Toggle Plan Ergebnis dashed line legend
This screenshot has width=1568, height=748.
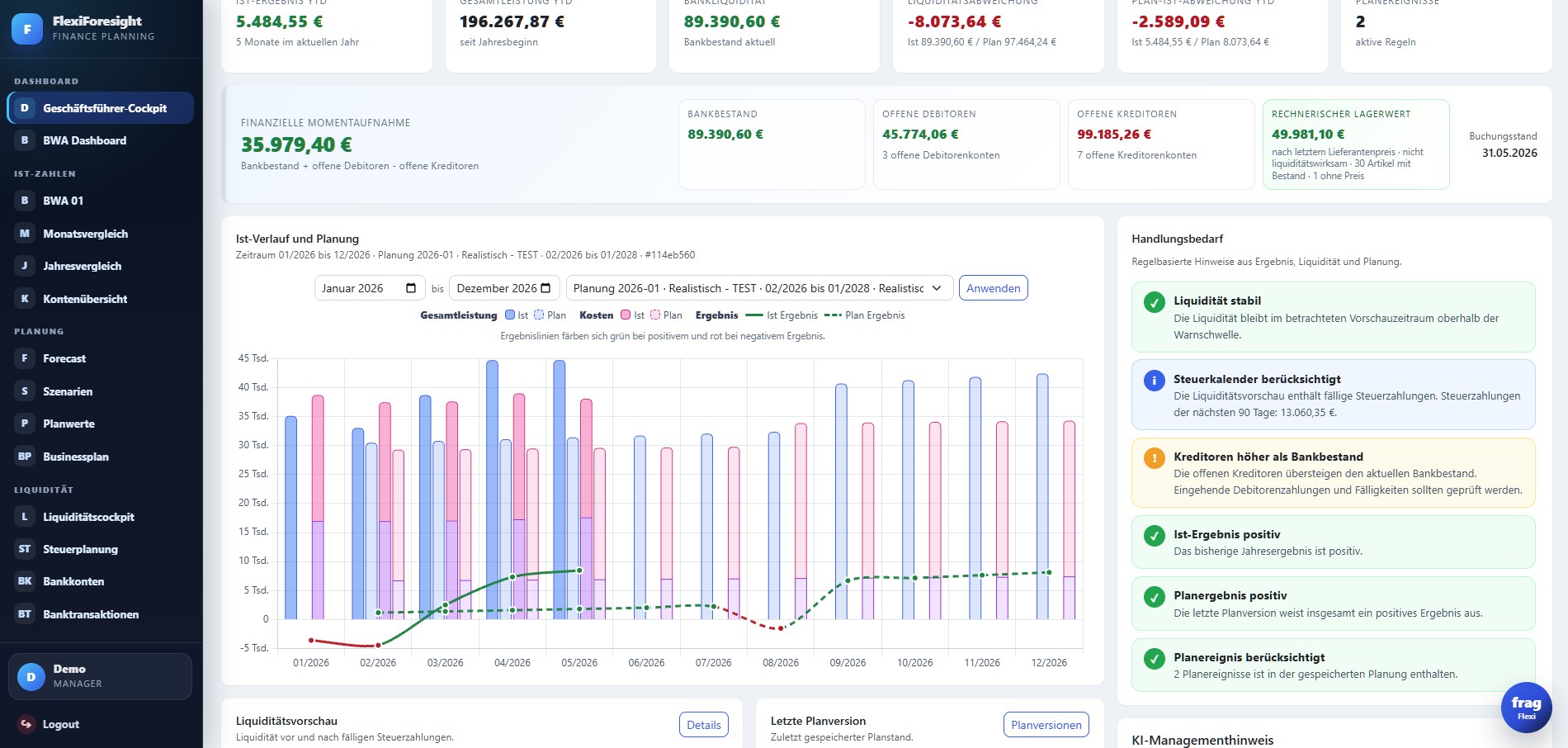point(864,315)
